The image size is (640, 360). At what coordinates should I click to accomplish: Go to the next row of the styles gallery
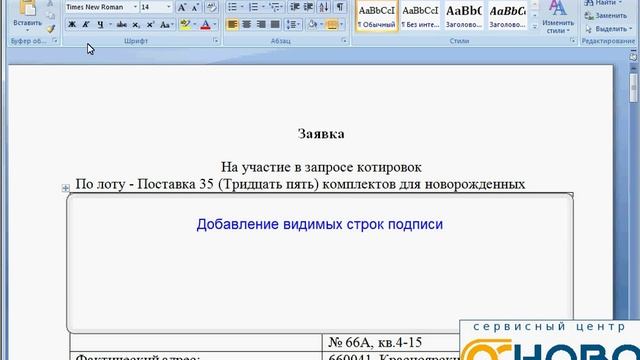[x=535, y=16]
